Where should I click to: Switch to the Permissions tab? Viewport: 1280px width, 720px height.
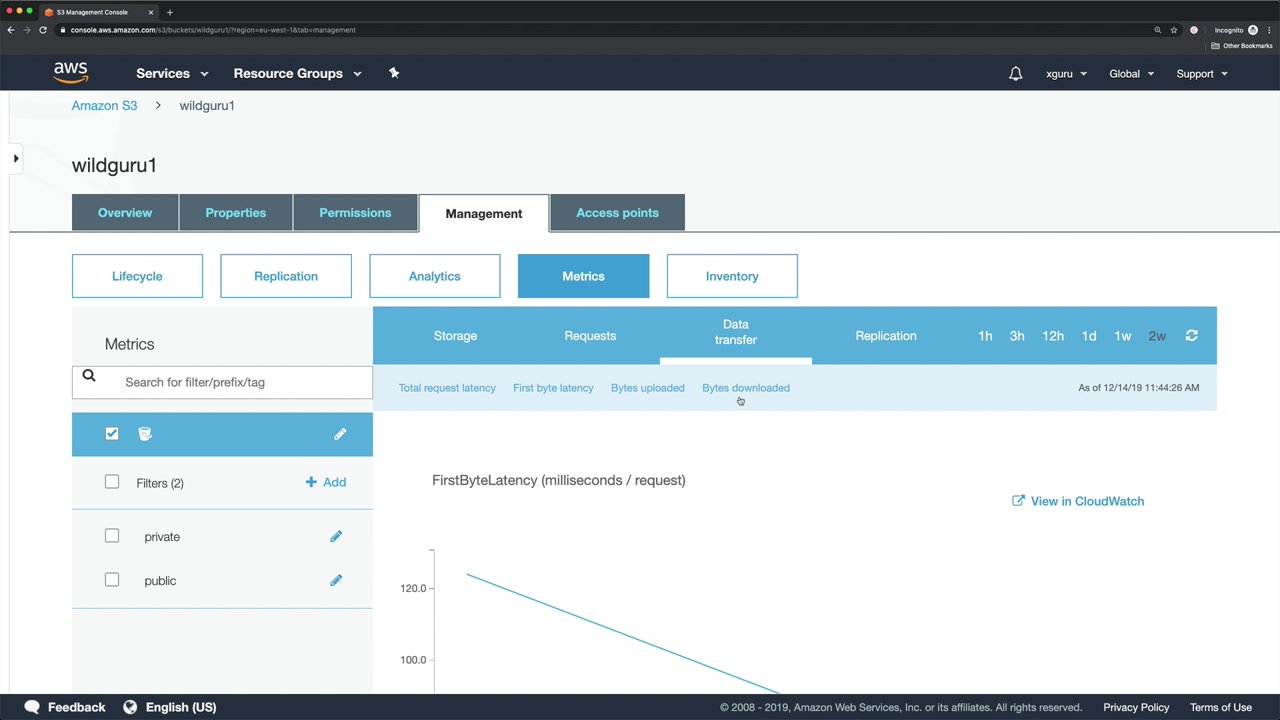pyautogui.click(x=355, y=213)
